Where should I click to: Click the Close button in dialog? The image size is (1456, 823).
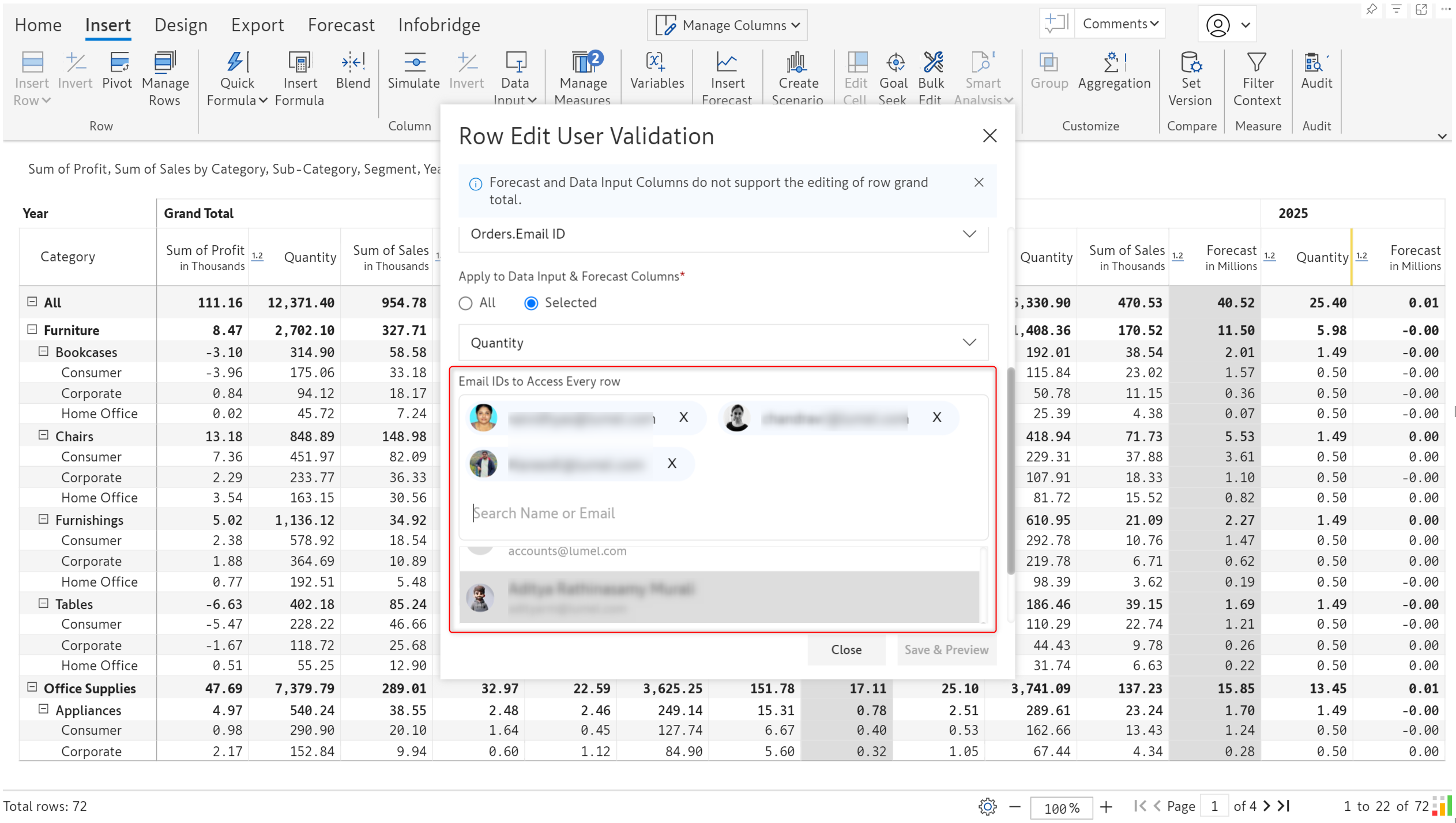pyautogui.click(x=846, y=650)
